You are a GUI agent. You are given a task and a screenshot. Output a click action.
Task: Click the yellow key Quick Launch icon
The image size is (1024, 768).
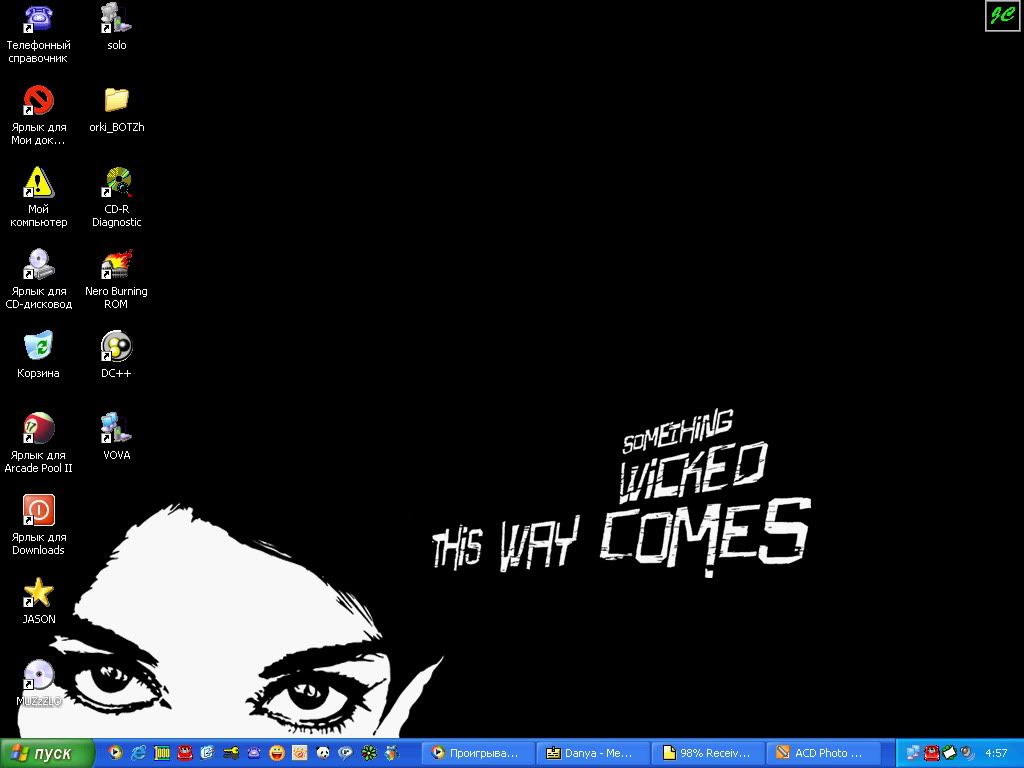click(231, 753)
